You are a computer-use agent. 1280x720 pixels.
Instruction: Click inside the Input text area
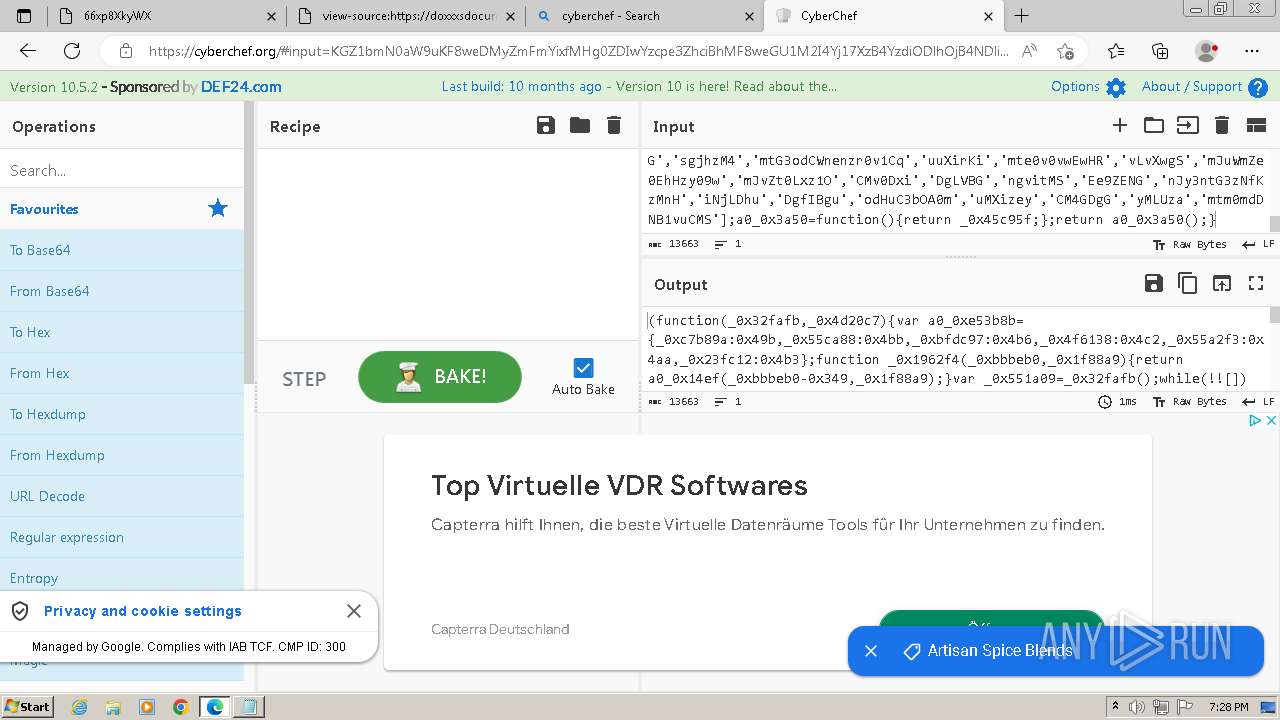955,190
